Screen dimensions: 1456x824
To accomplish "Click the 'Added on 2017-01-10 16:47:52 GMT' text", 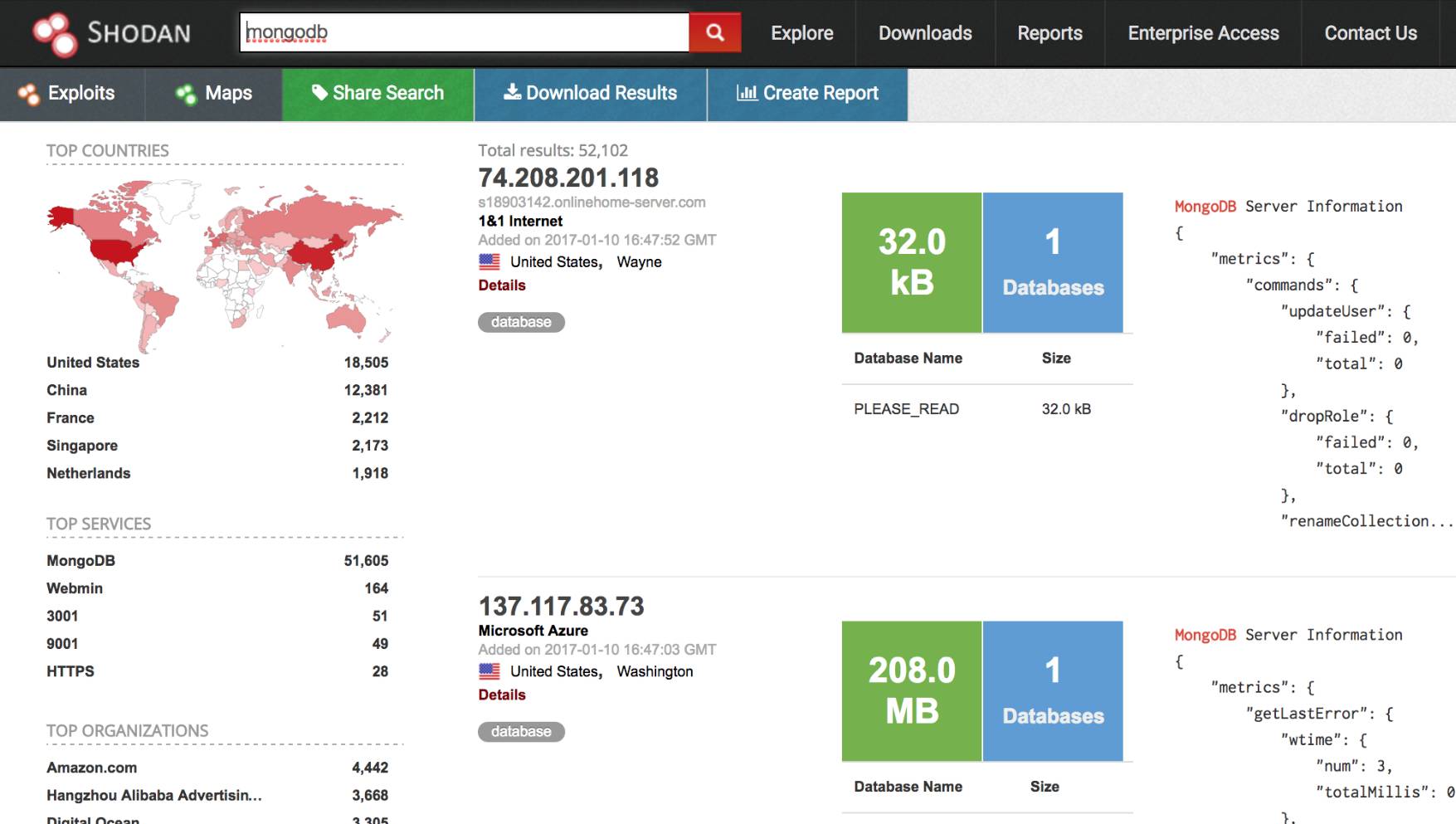I will coord(597,240).
